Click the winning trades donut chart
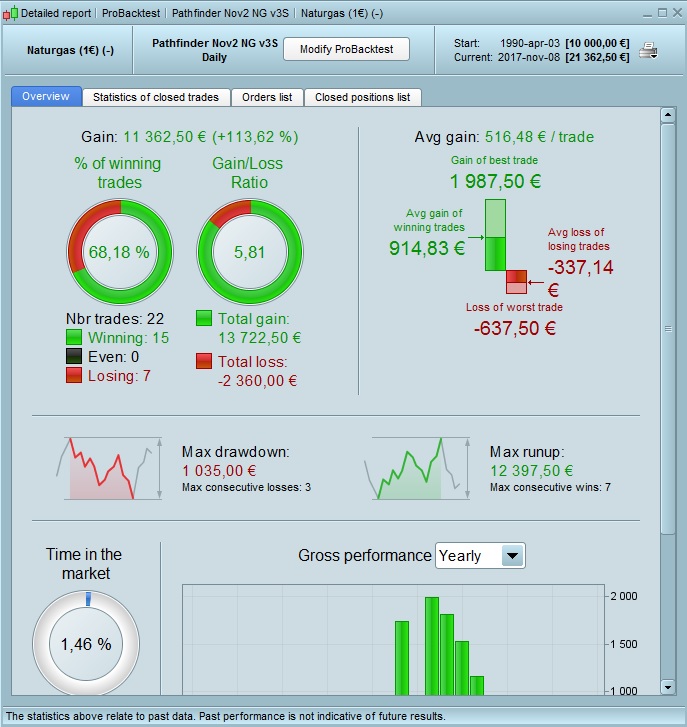 (x=120, y=252)
